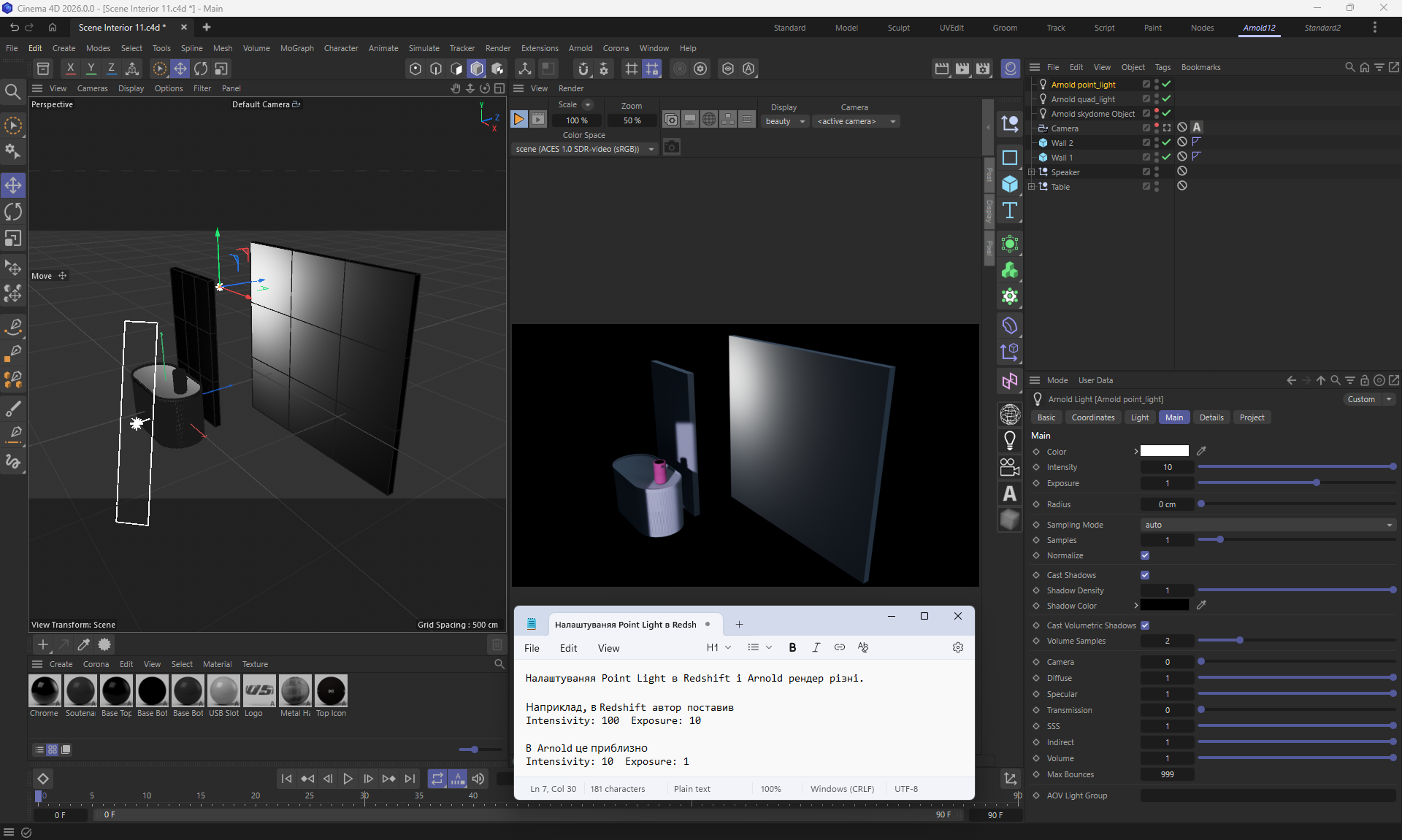1402x840 pixels.
Task: Open the Color Space dropdown
Action: [x=584, y=149]
